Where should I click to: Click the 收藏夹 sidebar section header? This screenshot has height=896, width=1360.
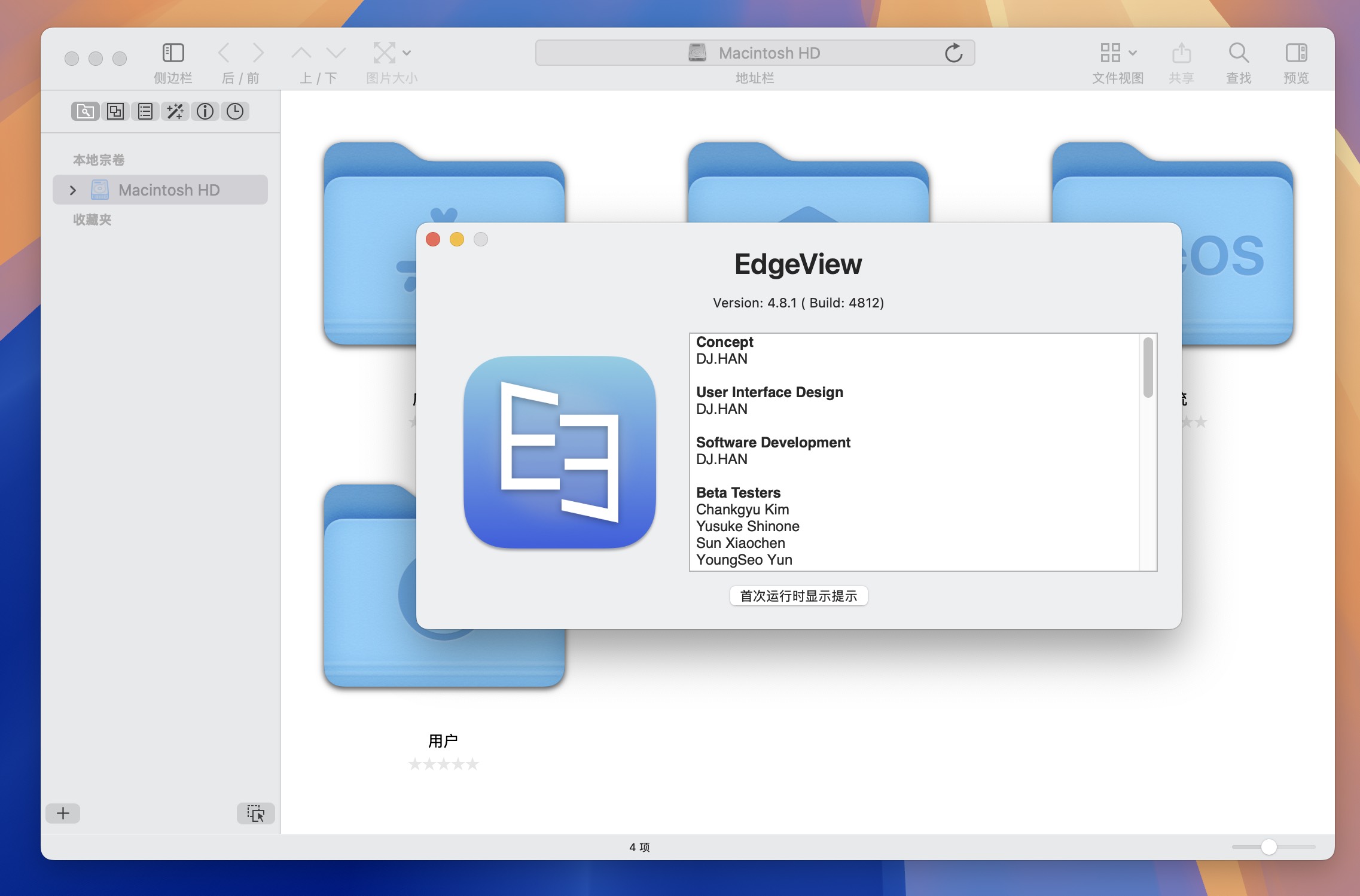point(92,220)
